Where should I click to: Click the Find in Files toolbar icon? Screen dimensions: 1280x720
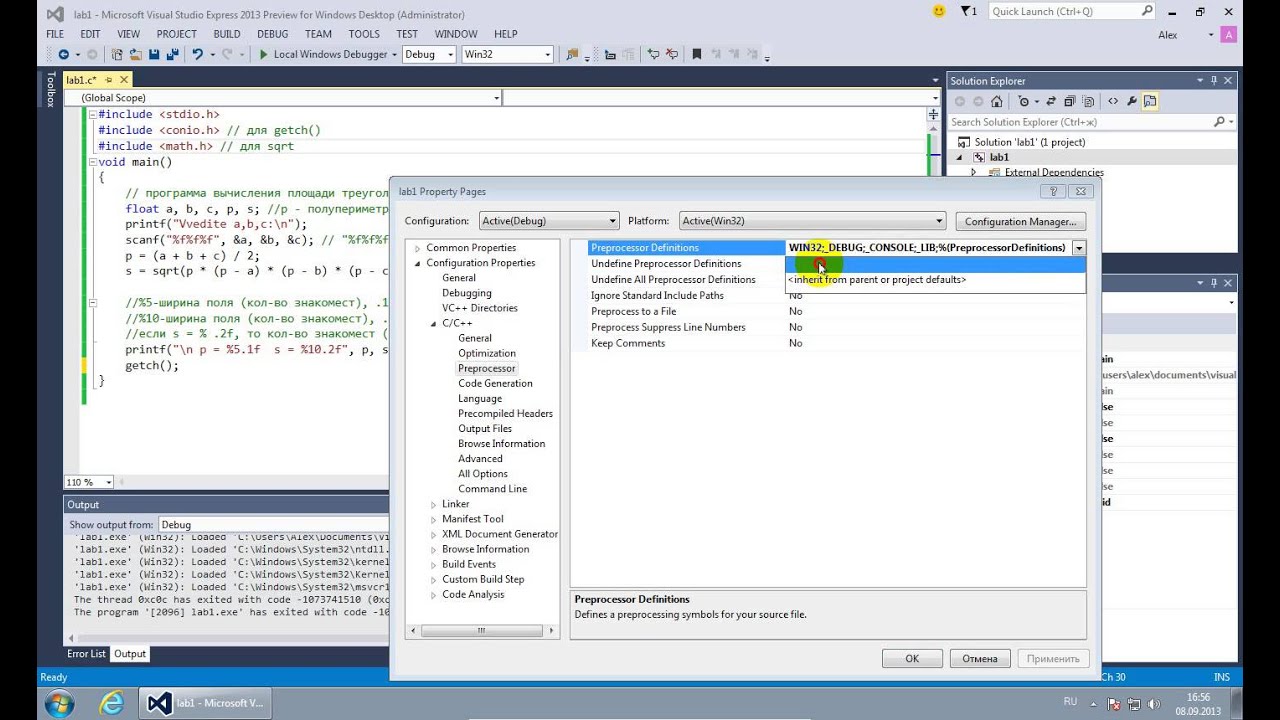pyautogui.click(x=572, y=54)
